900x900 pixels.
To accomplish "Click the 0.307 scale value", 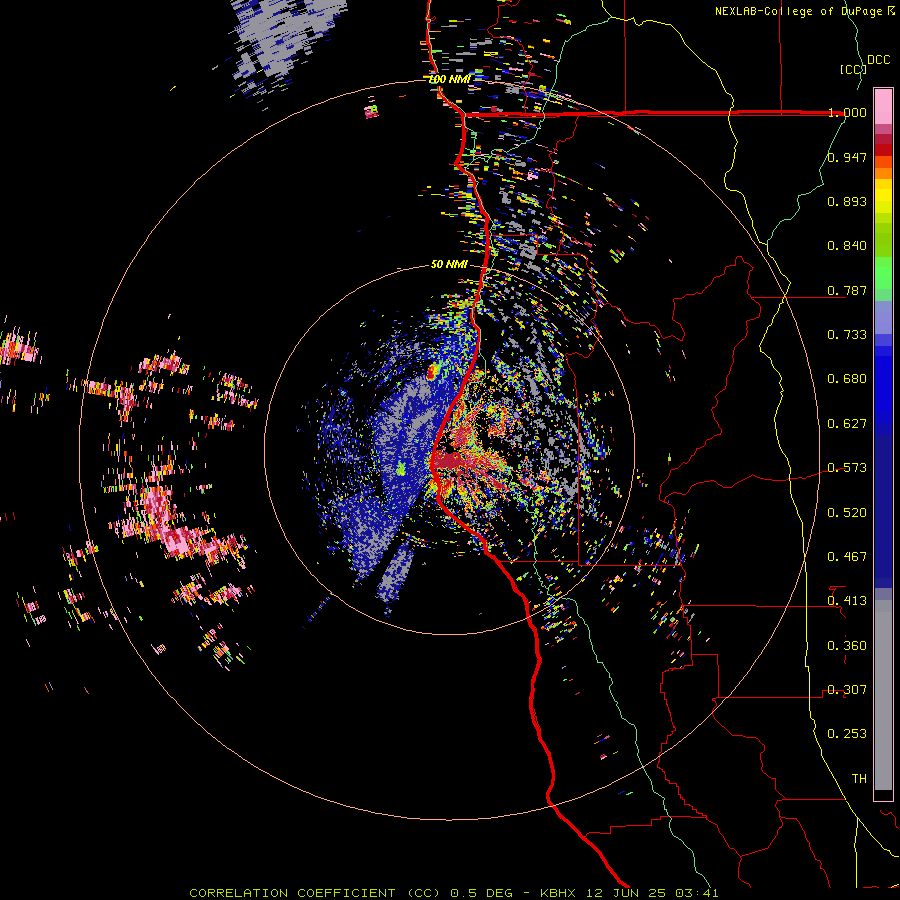I will (847, 690).
